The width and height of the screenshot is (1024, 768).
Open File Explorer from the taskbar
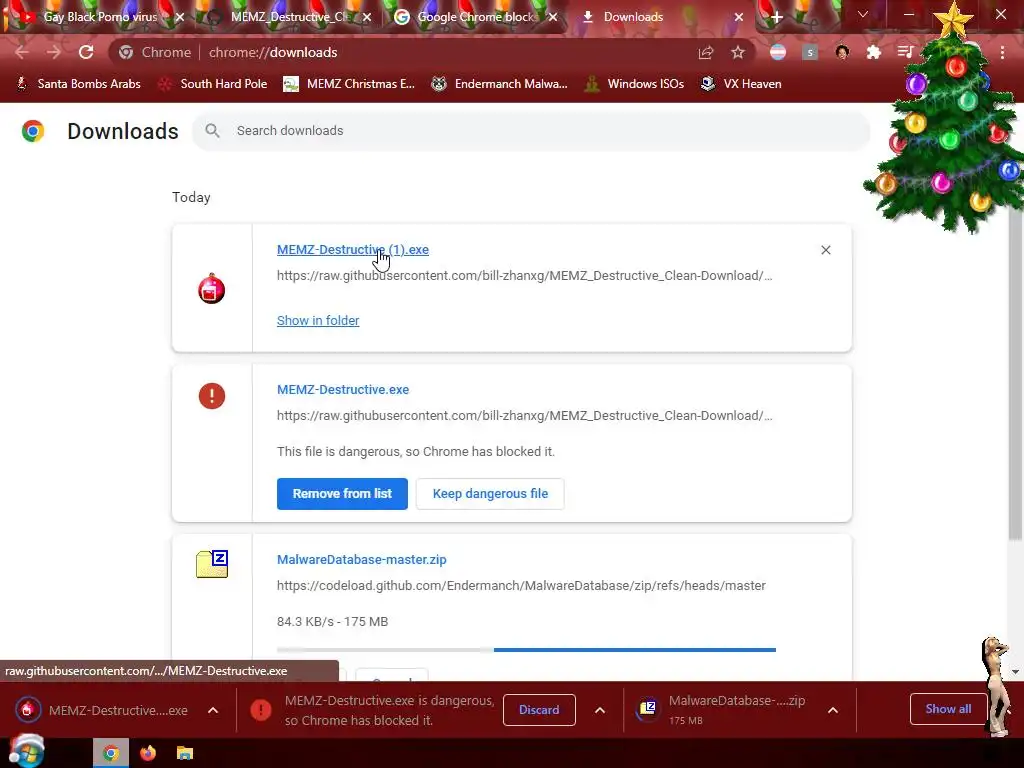coord(185,754)
